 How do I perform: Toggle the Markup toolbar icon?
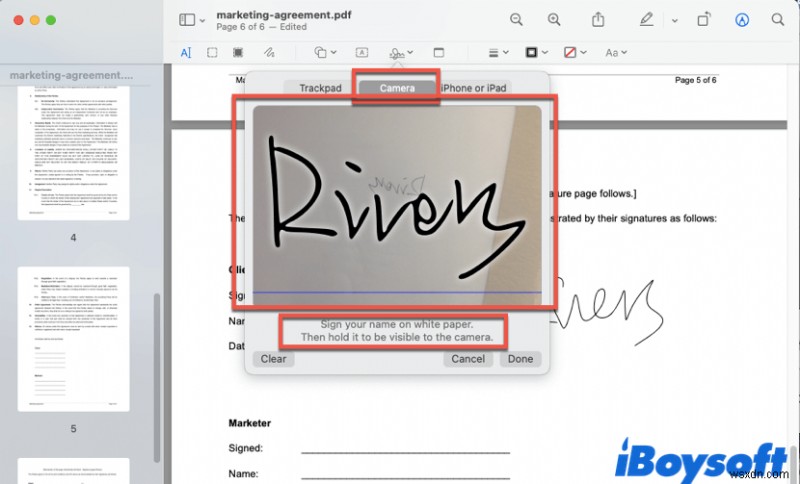[742, 20]
